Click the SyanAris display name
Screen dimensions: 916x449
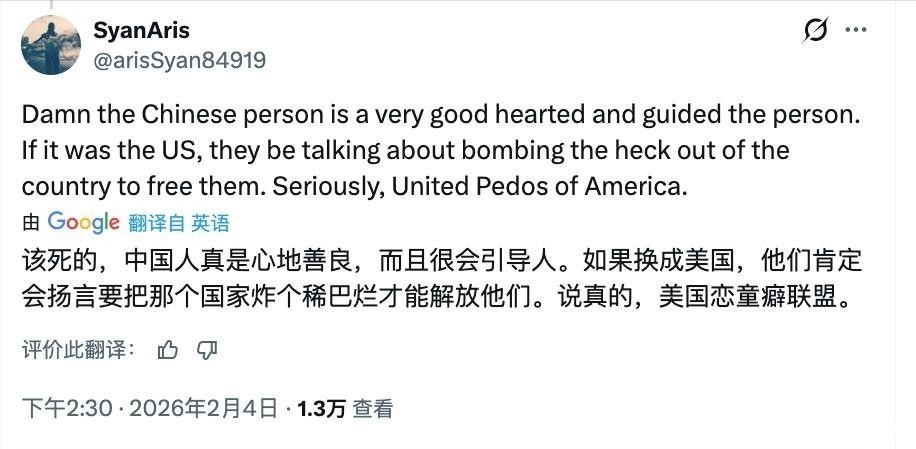pyautogui.click(x=143, y=31)
